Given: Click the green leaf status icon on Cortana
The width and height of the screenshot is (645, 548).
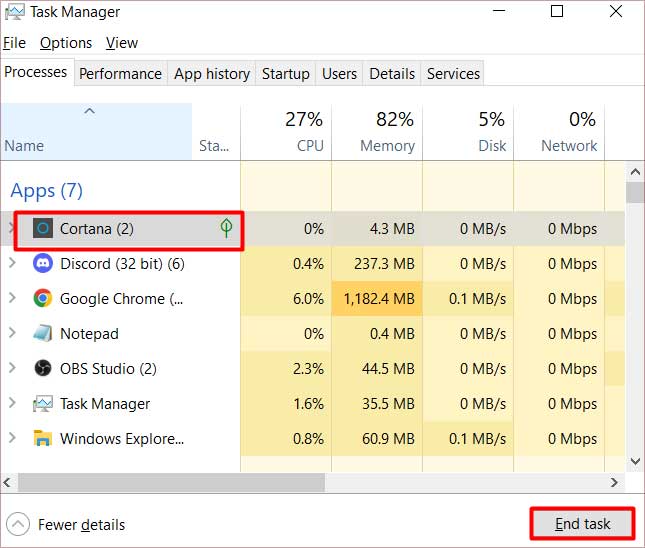Looking at the screenshot, I should coord(226,228).
